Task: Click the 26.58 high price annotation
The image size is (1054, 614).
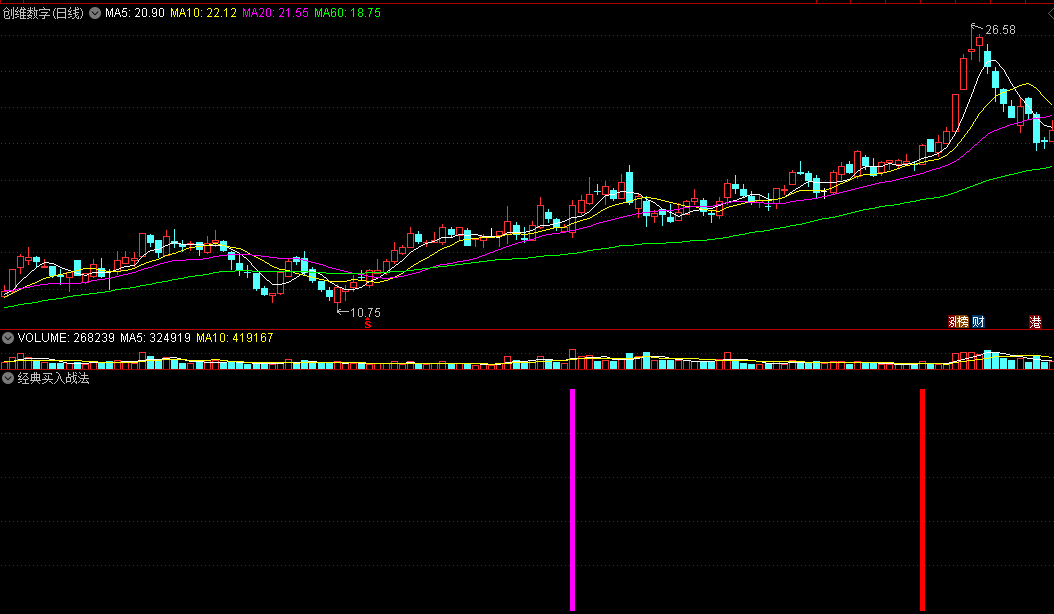Action: point(1000,30)
